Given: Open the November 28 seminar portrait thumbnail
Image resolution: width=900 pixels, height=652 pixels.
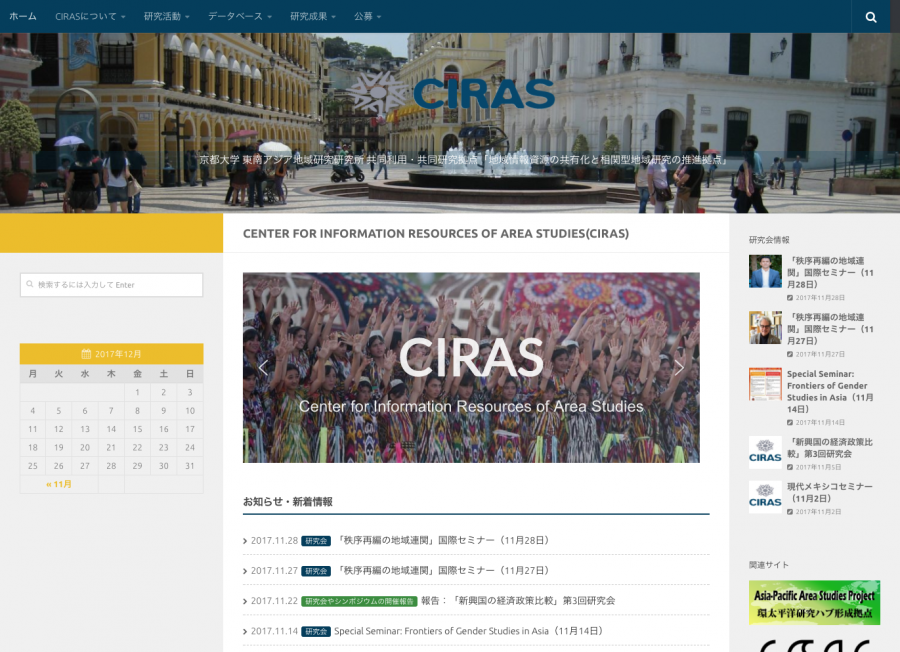Looking at the screenshot, I should (x=765, y=271).
